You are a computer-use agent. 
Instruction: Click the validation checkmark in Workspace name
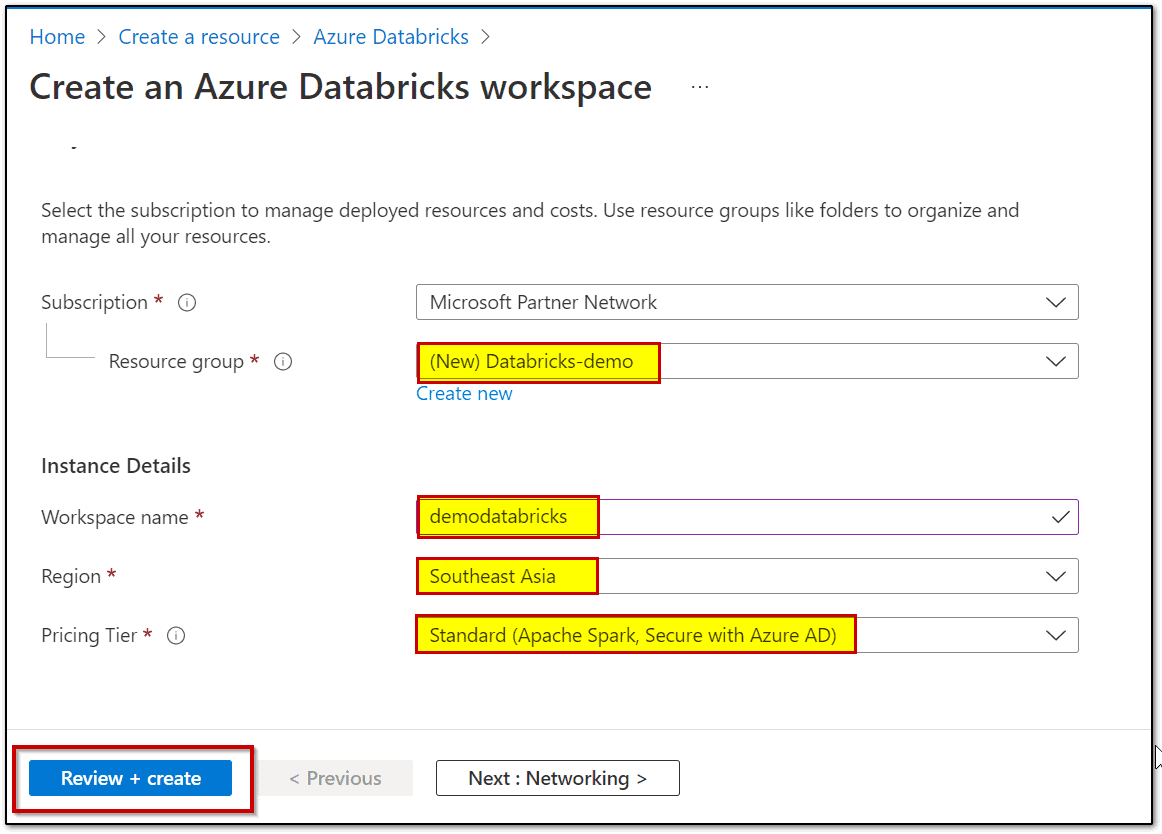pos(1060,517)
